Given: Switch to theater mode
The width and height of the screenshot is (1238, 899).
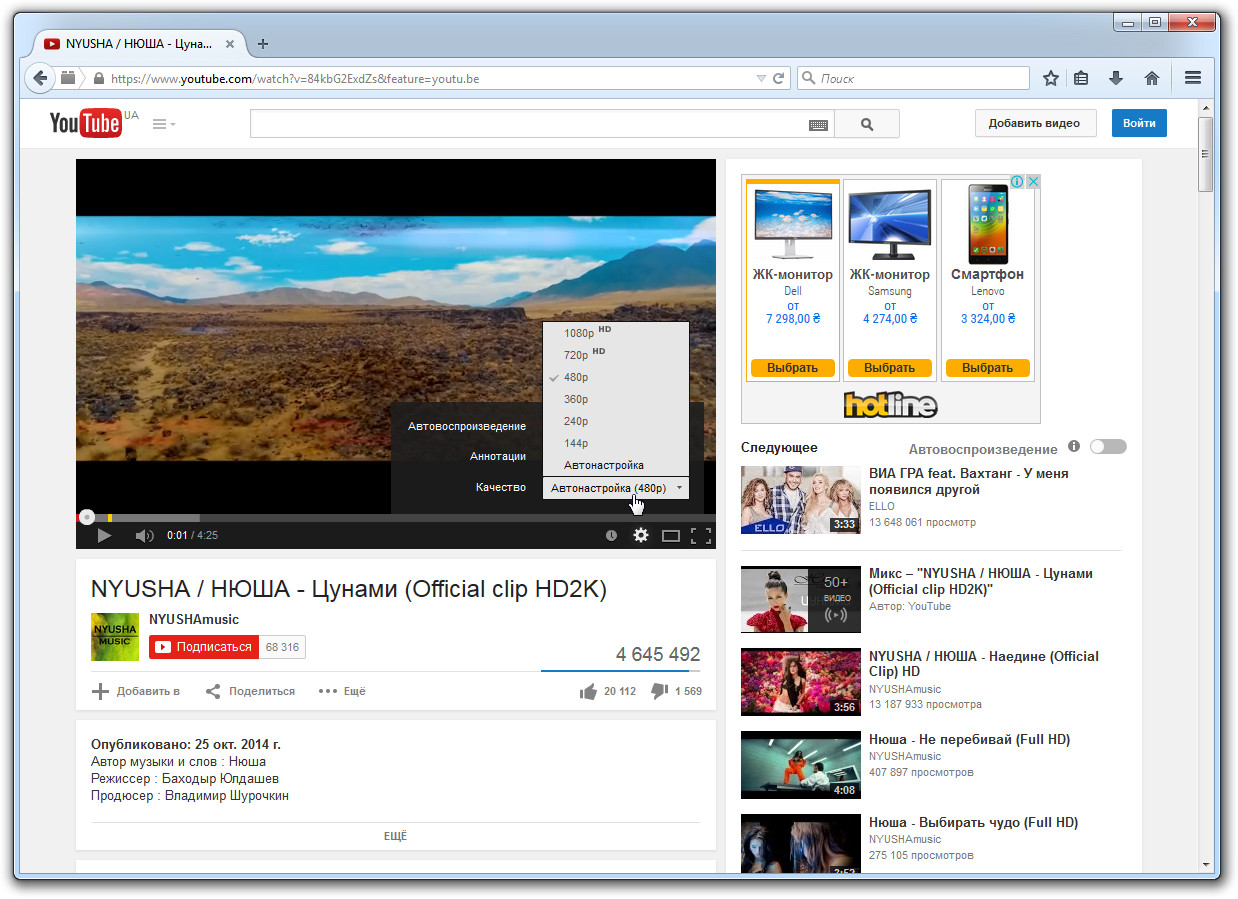Looking at the screenshot, I should point(671,536).
